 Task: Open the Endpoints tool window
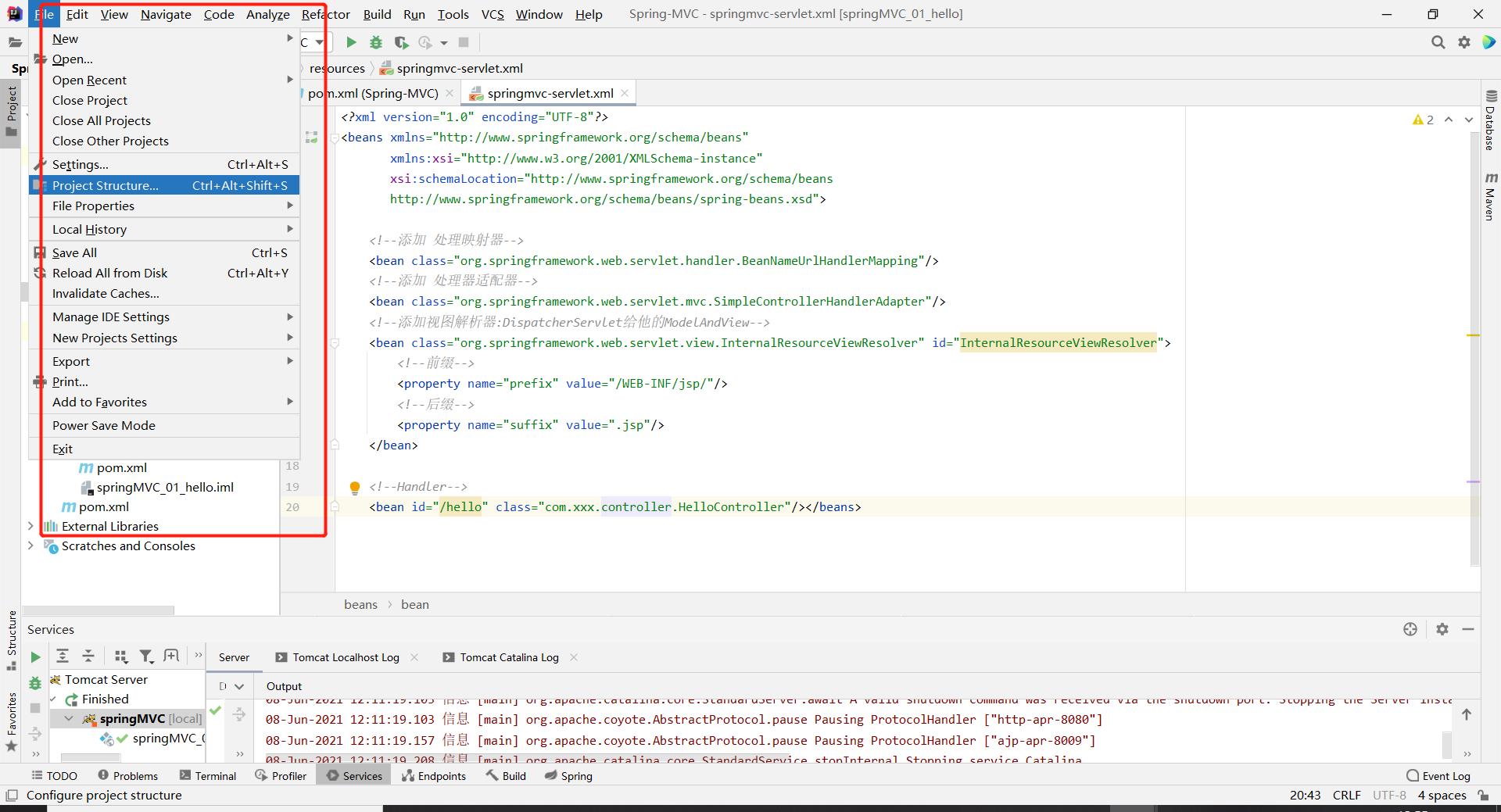point(433,775)
